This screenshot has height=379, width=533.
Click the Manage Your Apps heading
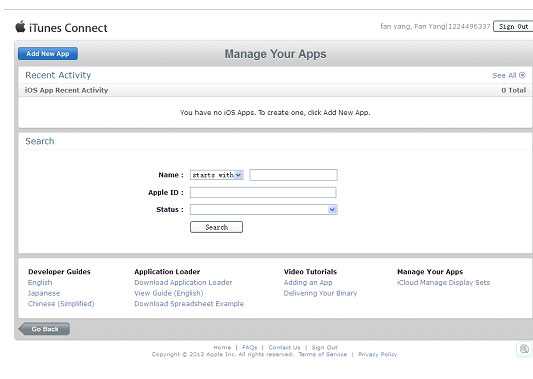(275, 54)
